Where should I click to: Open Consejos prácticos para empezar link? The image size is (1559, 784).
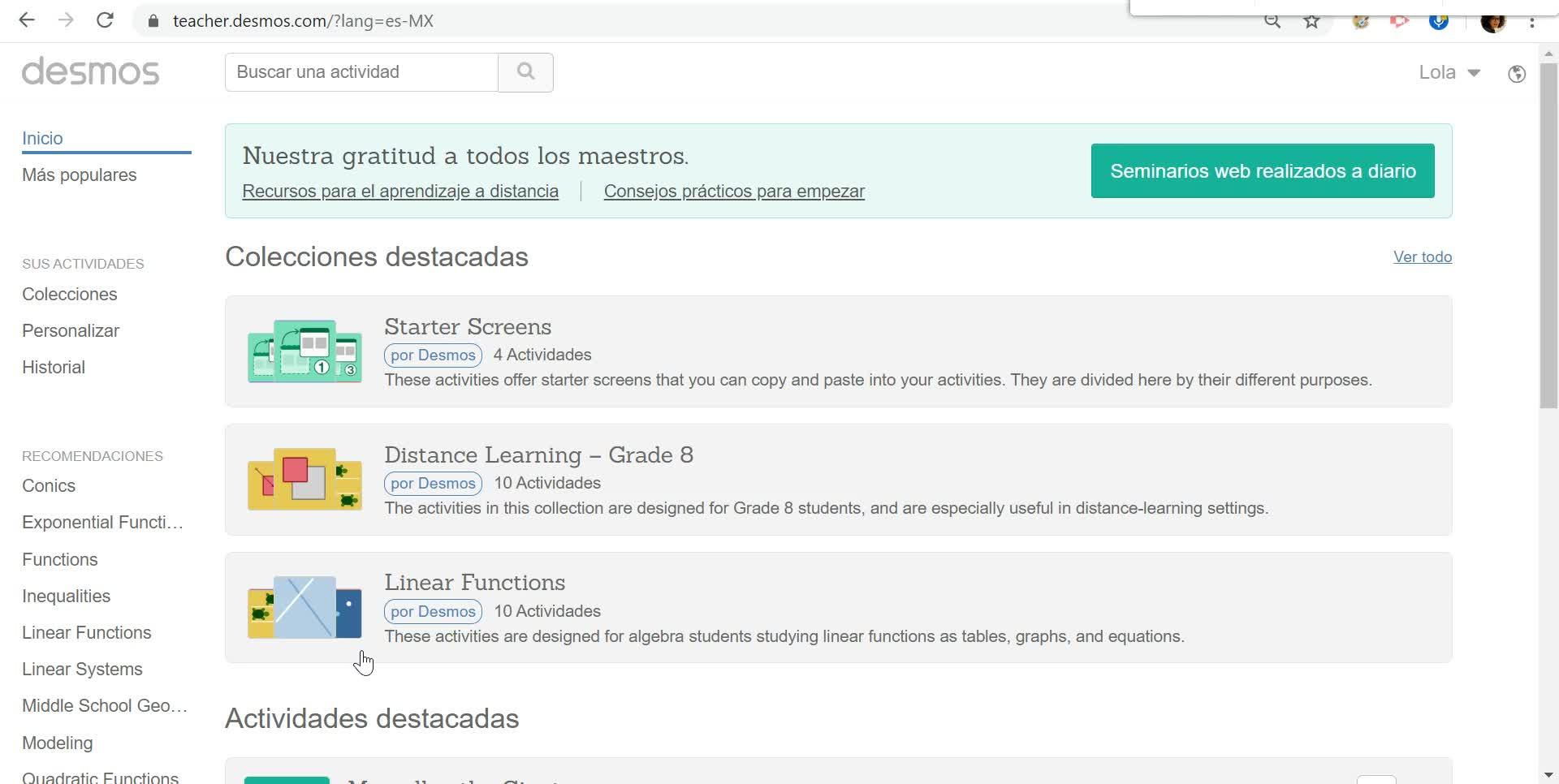point(734,192)
